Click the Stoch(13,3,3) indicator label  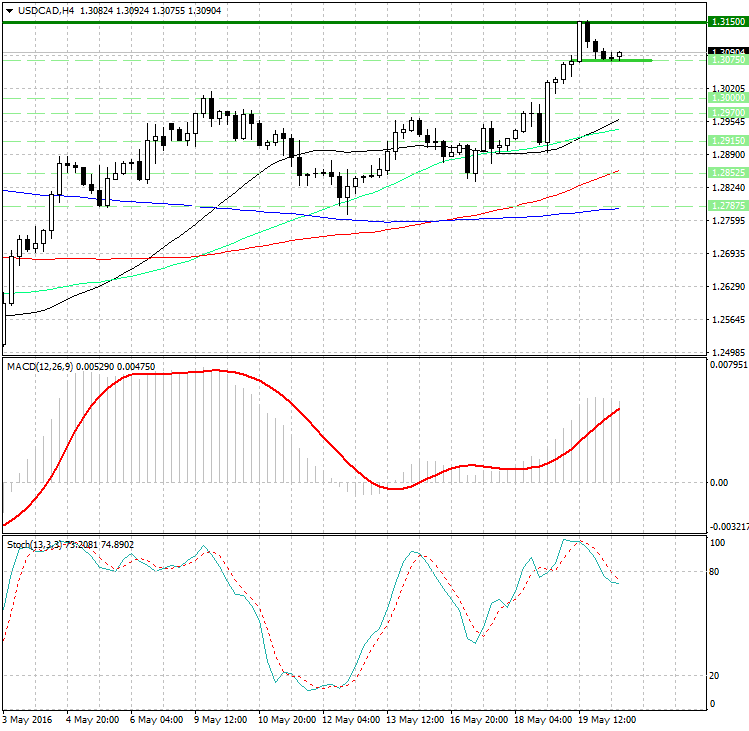coord(40,544)
